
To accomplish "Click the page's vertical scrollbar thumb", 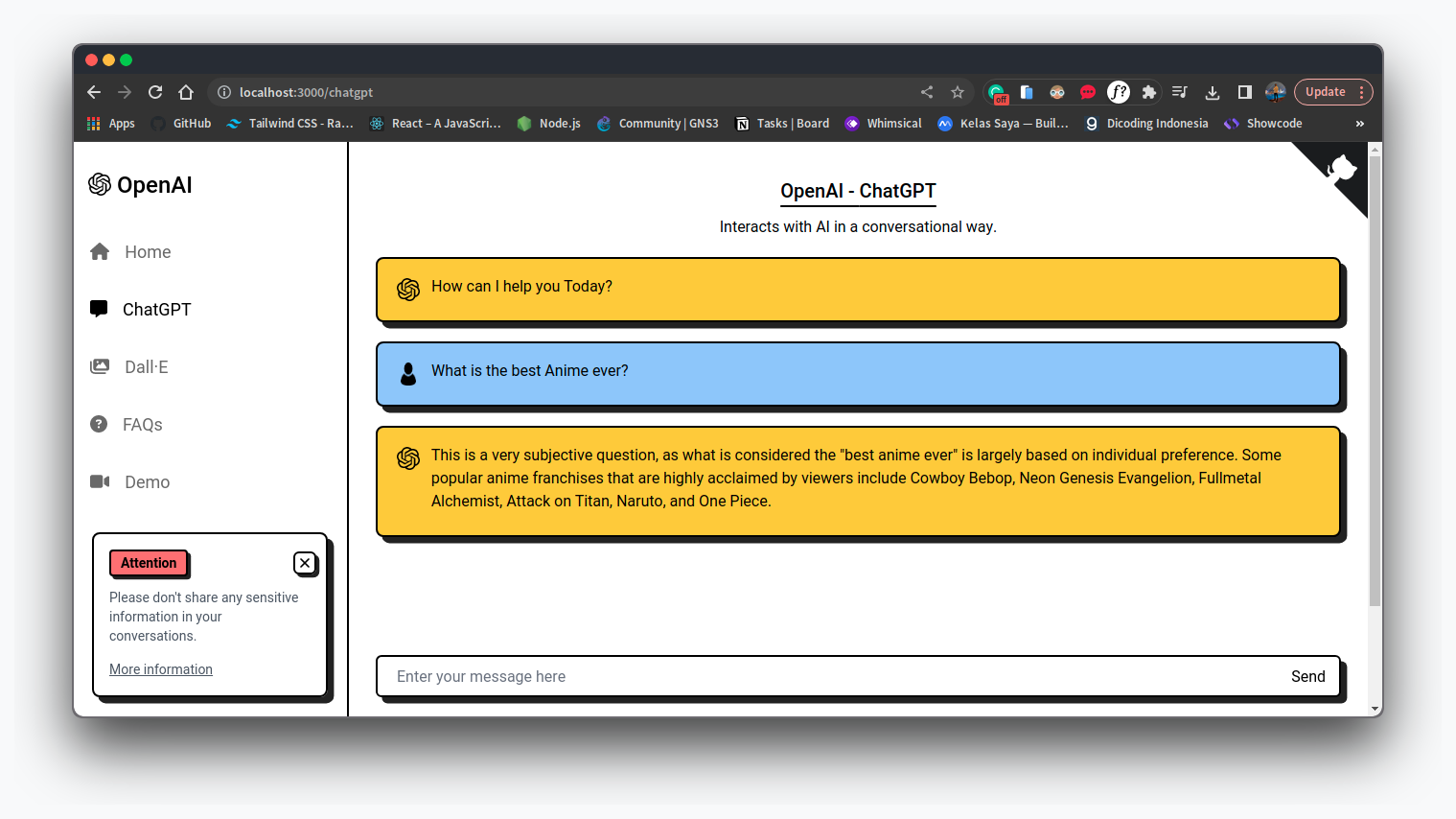I will click(1375, 381).
